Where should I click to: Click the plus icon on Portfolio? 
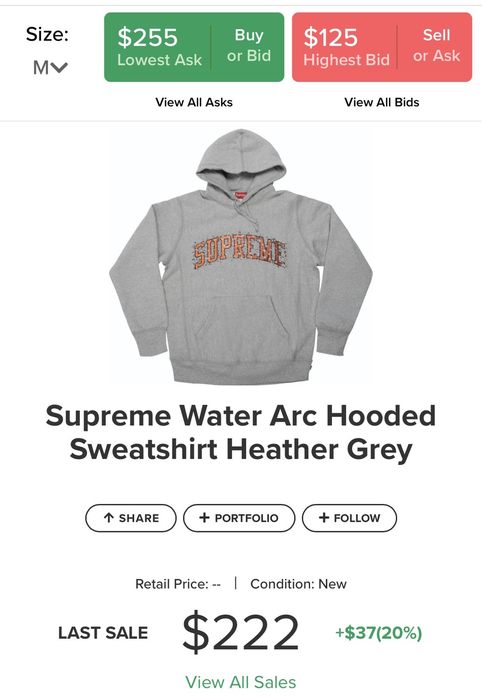click(x=204, y=517)
